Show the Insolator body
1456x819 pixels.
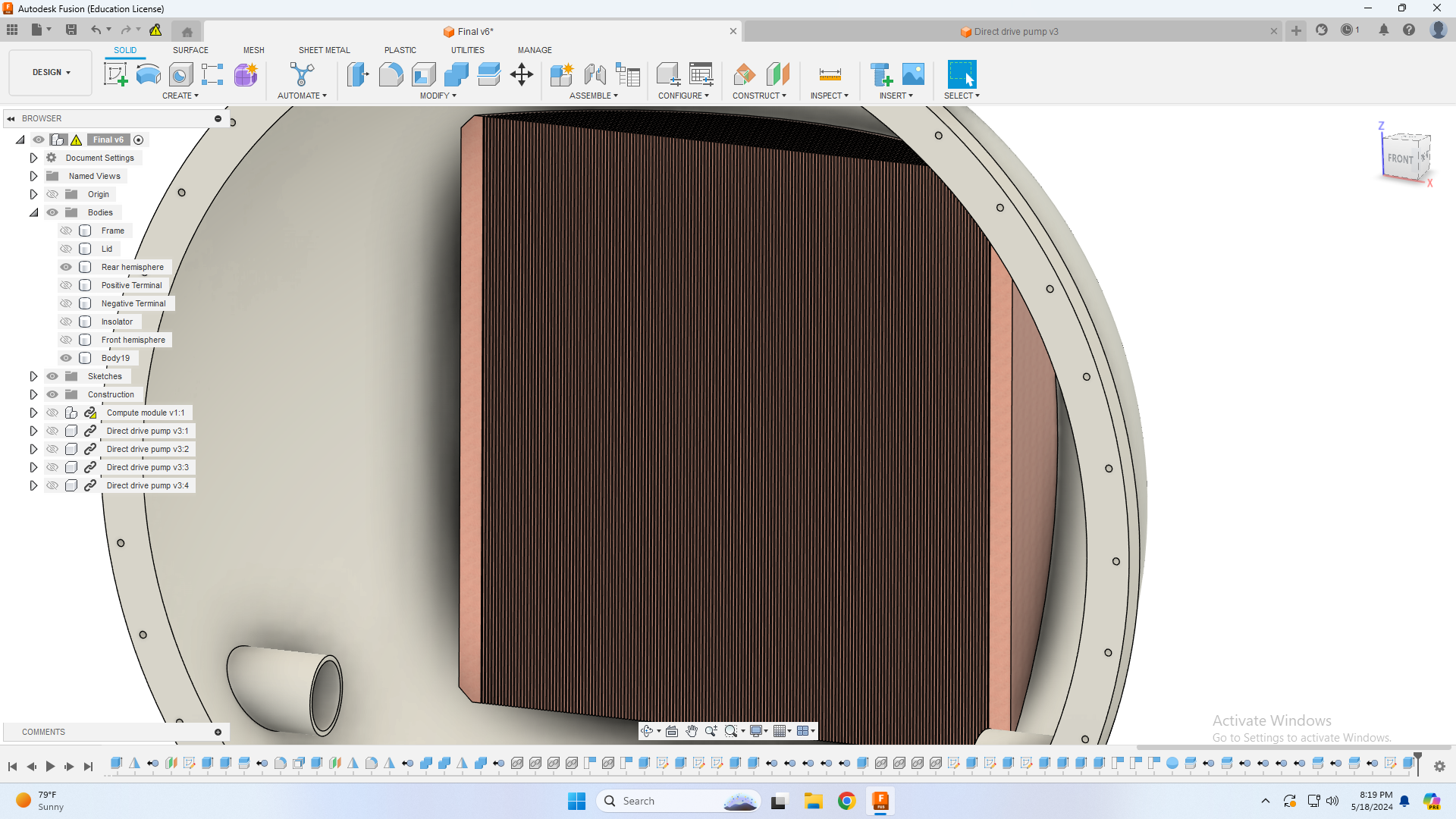pyautogui.click(x=66, y=322)
